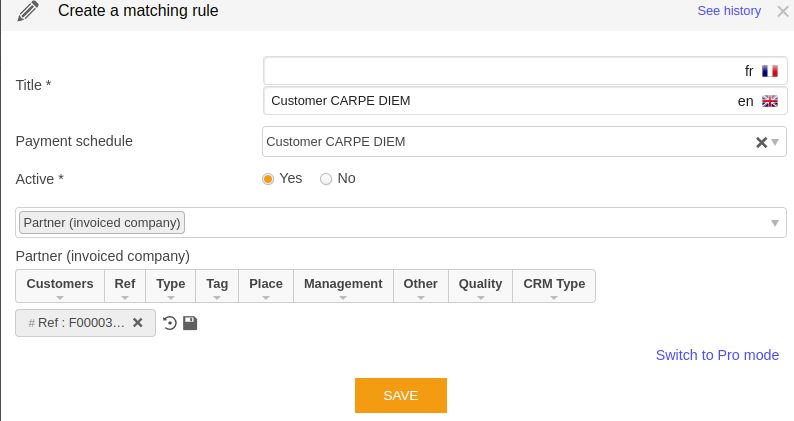Open the Tag filter tab
The width and height of the screenshot is (794, 421).
[x=217, y=285]
